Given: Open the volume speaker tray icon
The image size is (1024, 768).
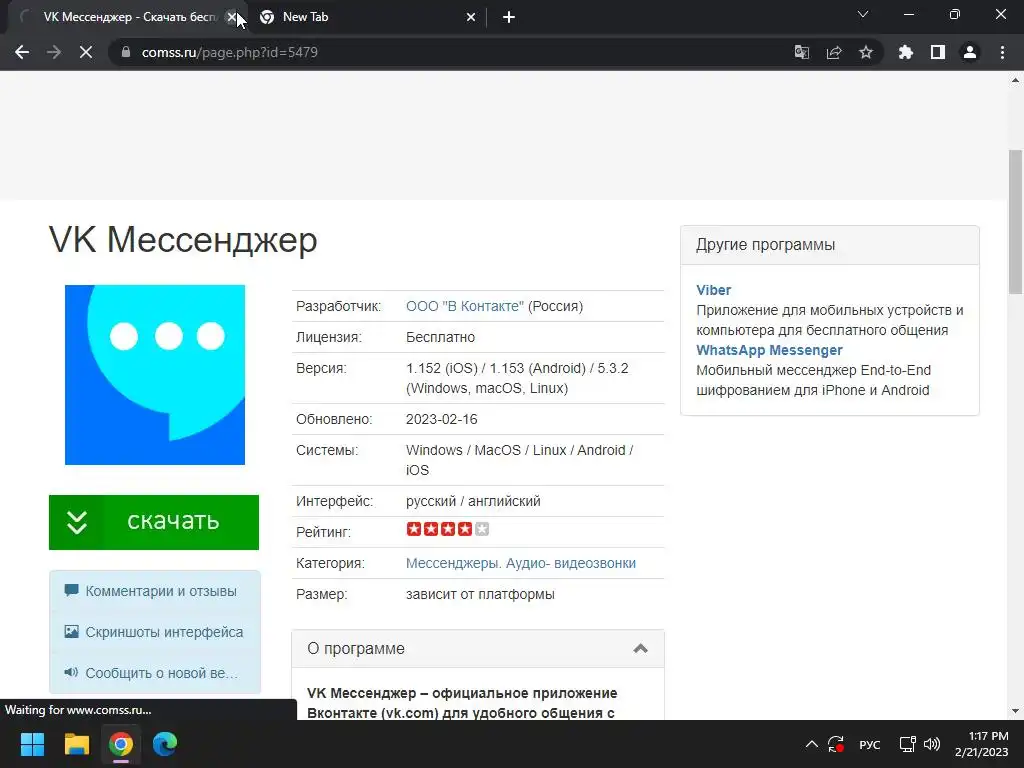Looking at the screenshot, I should pyautogui.click(x=932, y=744).
